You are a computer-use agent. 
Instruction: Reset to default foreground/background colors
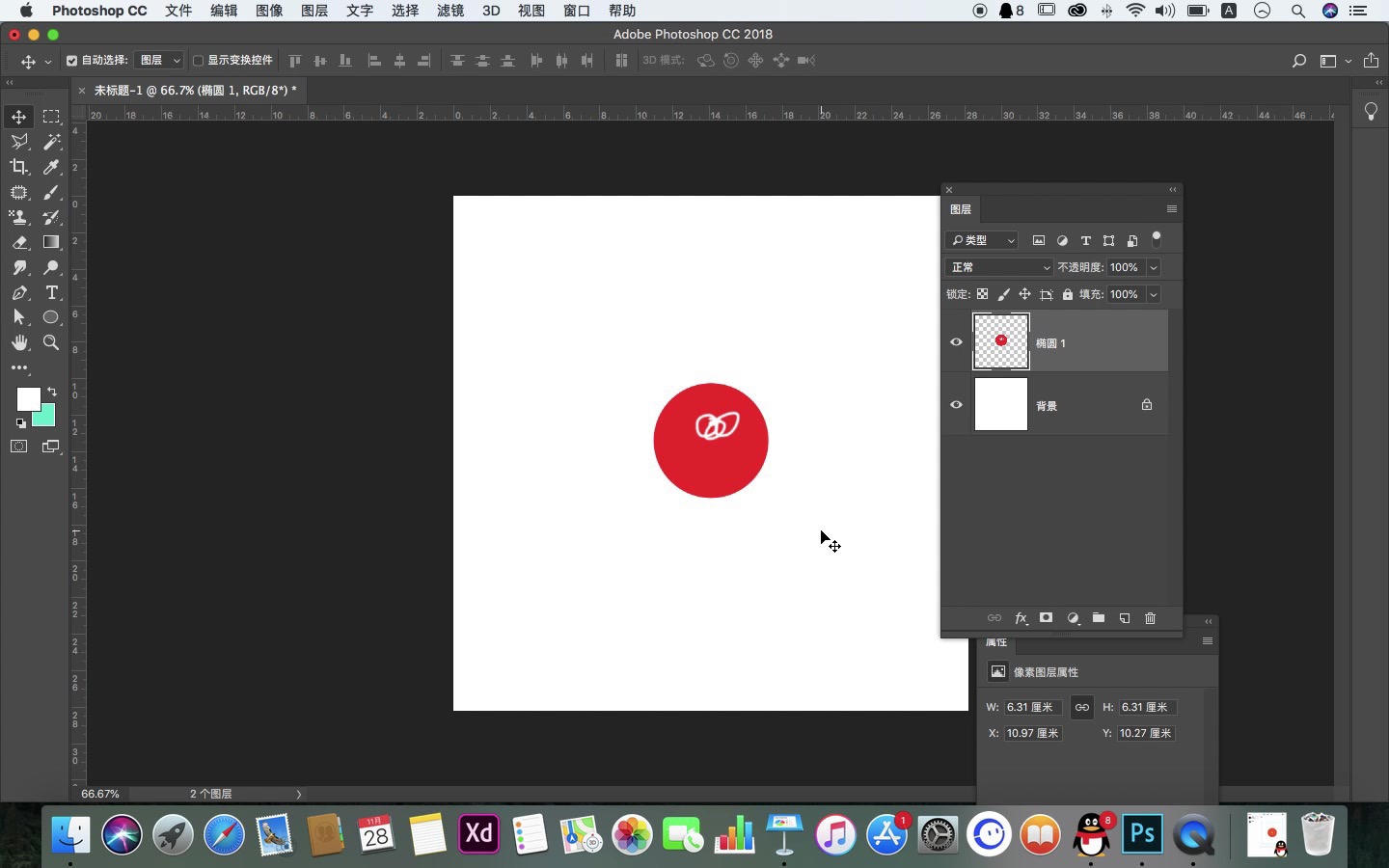20,422
